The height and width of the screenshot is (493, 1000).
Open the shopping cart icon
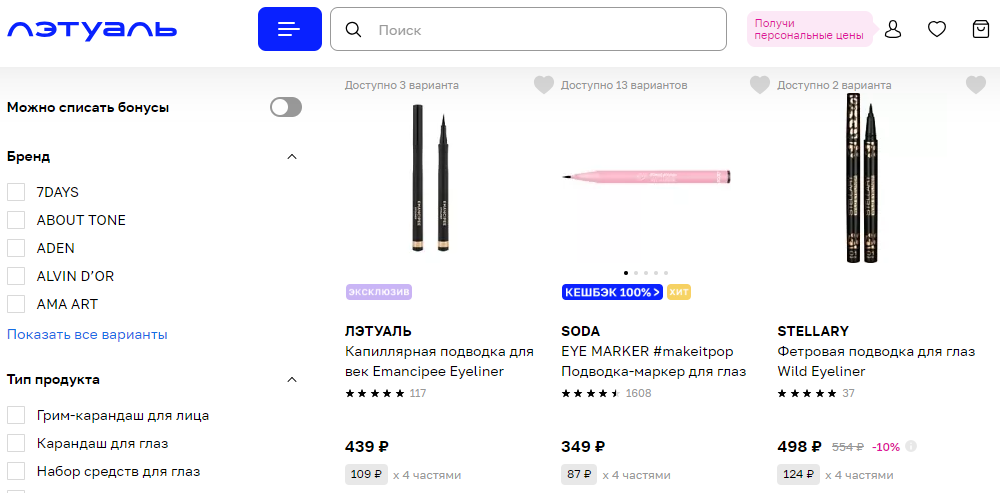pos(981,29)
